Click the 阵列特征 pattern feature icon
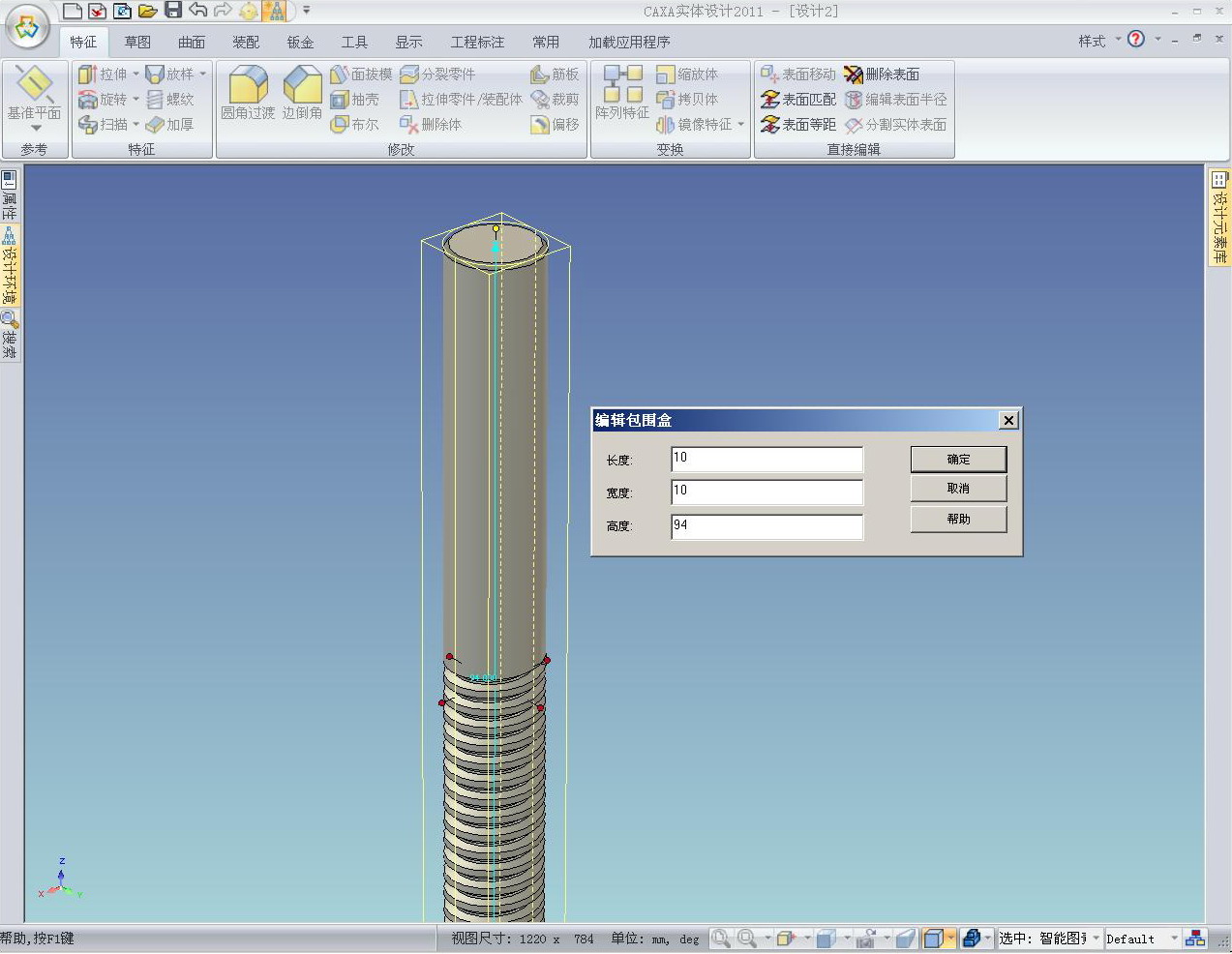This screenshot has width=1232, height=954. (x=622, y=85)
